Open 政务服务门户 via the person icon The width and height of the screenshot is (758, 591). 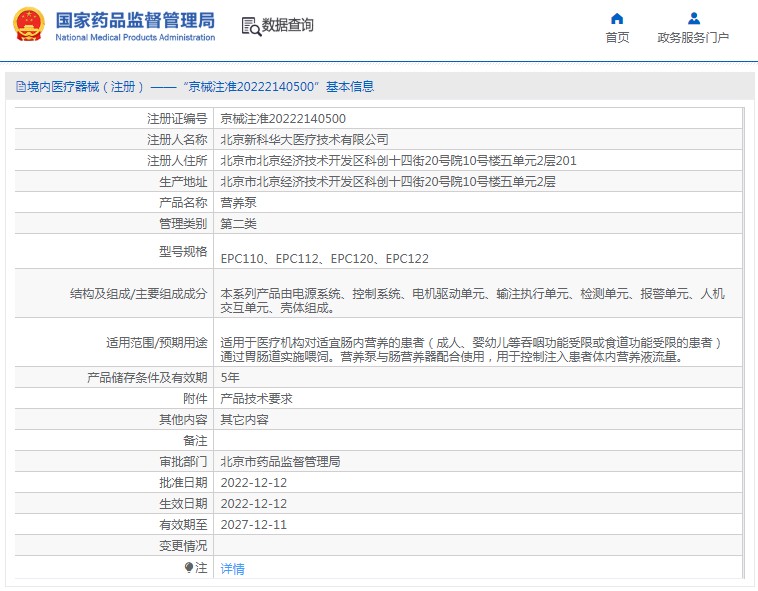[694, 19]
